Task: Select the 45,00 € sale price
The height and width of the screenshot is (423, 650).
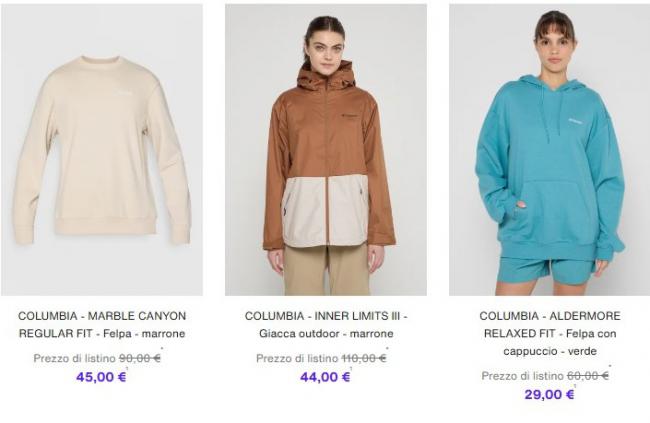Action: pyautogui.click(x=101, y=377)
